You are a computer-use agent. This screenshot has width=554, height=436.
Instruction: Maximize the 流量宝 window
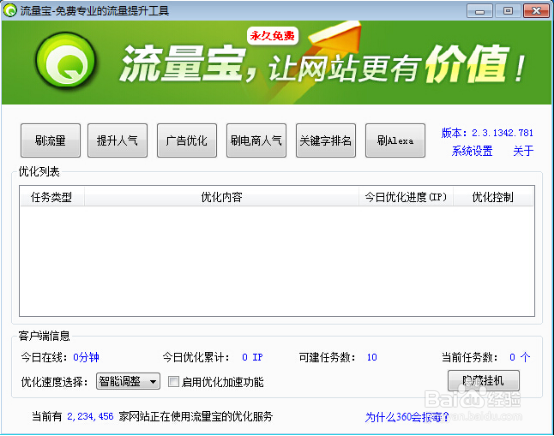coord(508,11)
